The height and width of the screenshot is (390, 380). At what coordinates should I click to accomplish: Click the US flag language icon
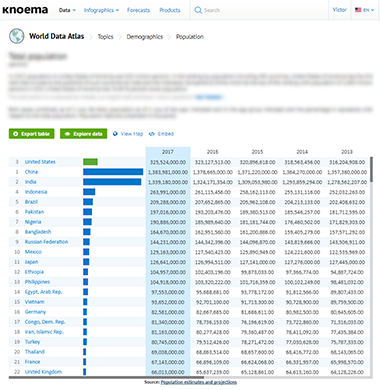click(x=358, y=10)
